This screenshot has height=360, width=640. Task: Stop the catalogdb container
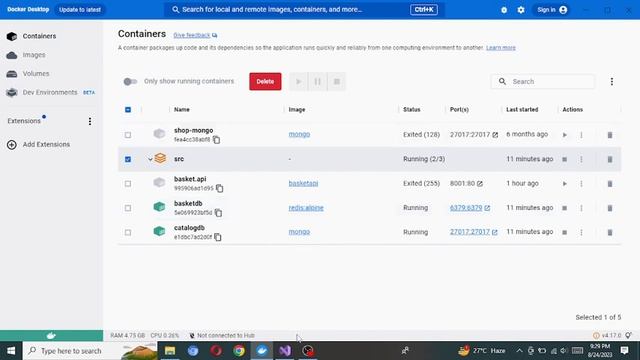[x=564, y=232]
